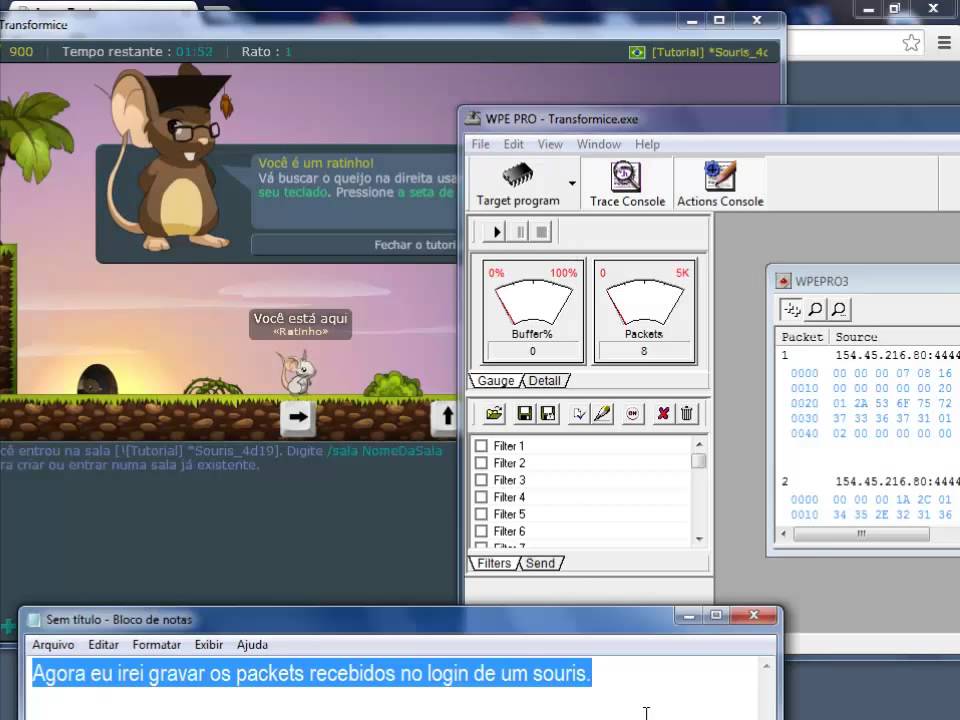Bookmark the page with the browser star icon

pos(911,43)
